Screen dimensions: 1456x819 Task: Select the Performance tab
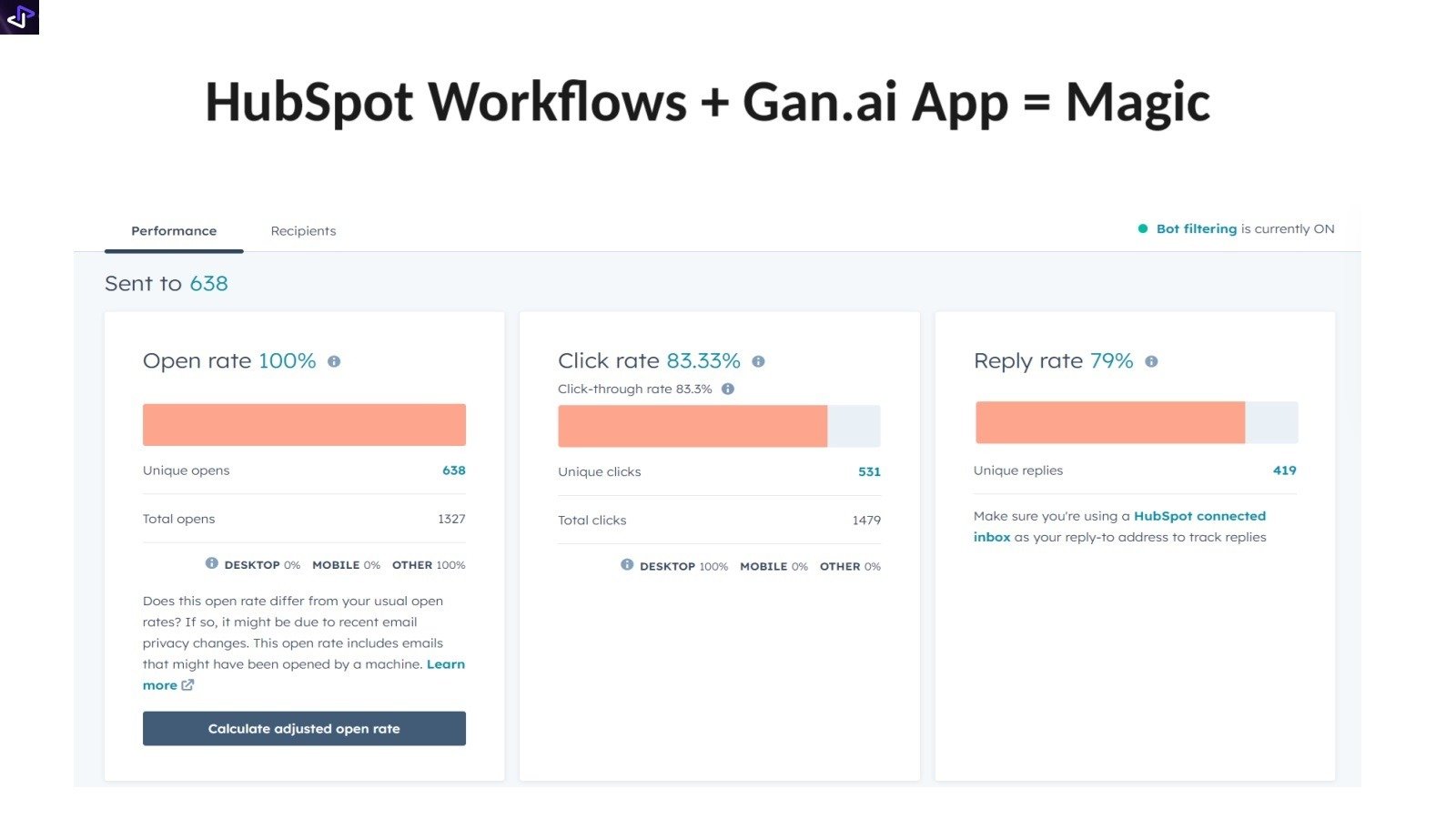click(x=173, y=230)
